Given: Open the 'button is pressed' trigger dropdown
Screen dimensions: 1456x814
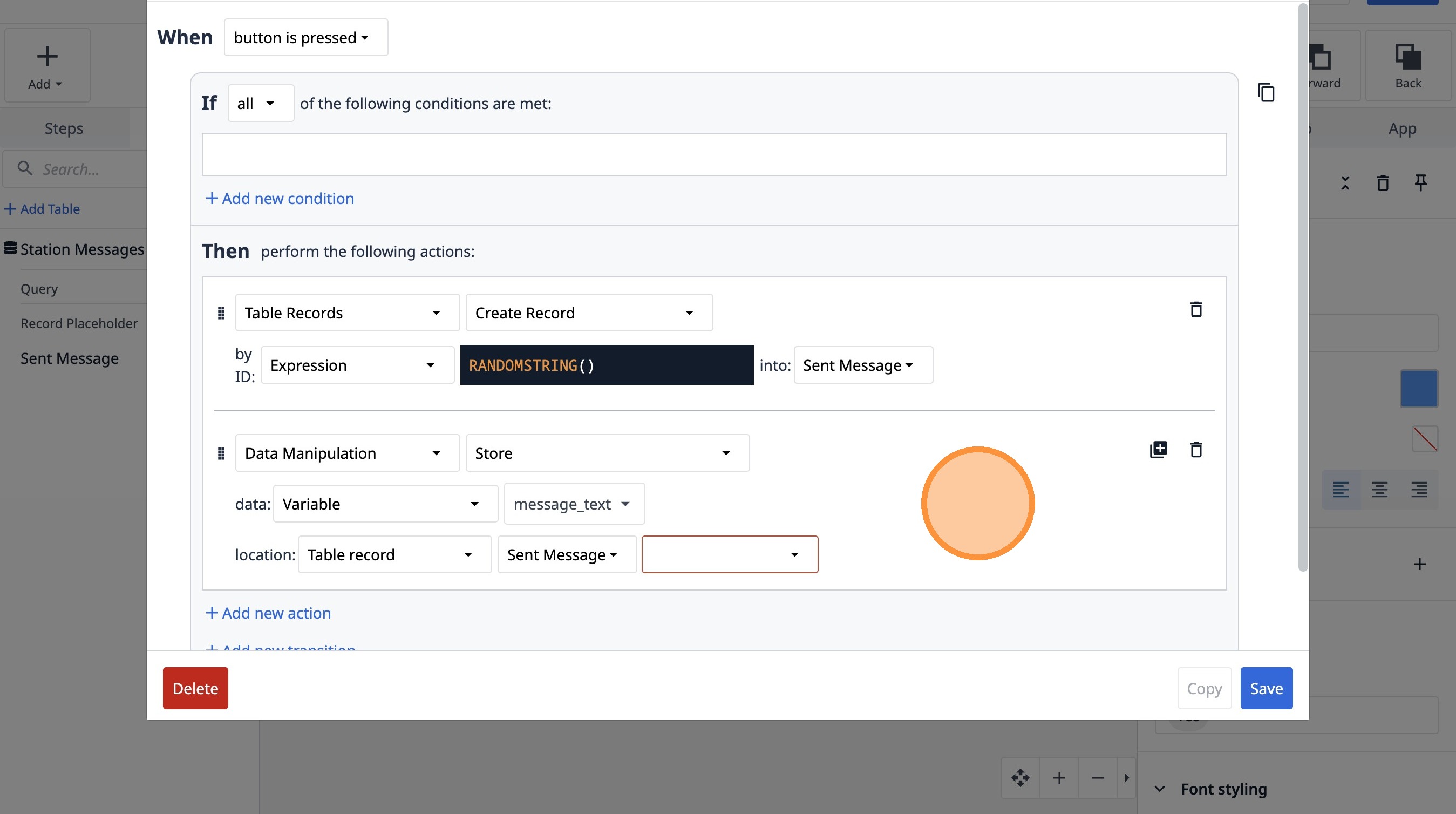Looking at the screenshot, I should 306,37.
